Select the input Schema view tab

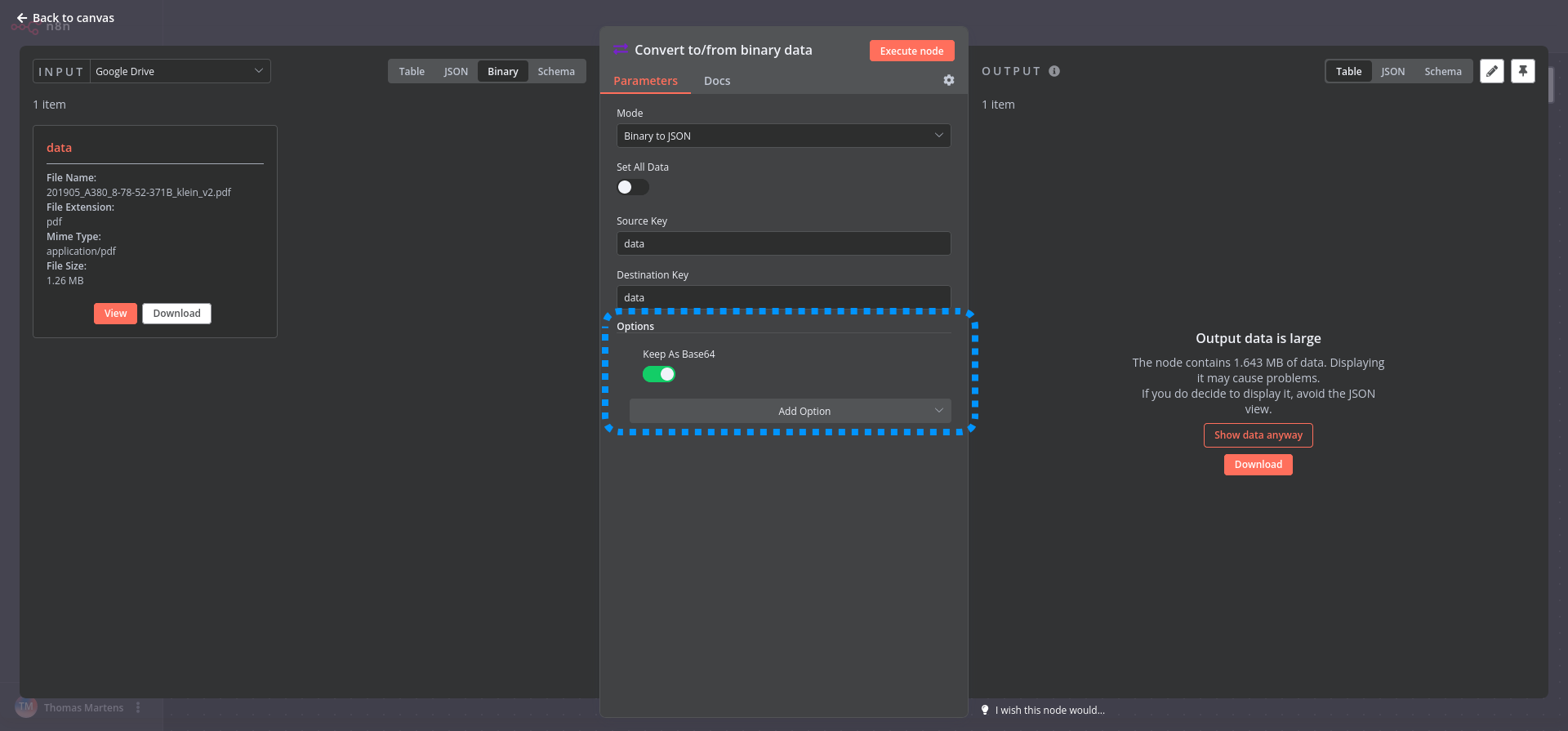tap(555, 71)
